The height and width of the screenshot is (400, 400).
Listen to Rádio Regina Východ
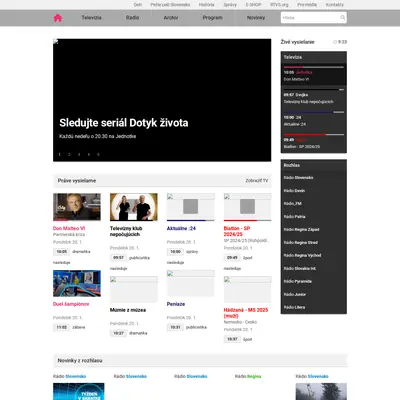pyautogui.click(x=302, y=255)
